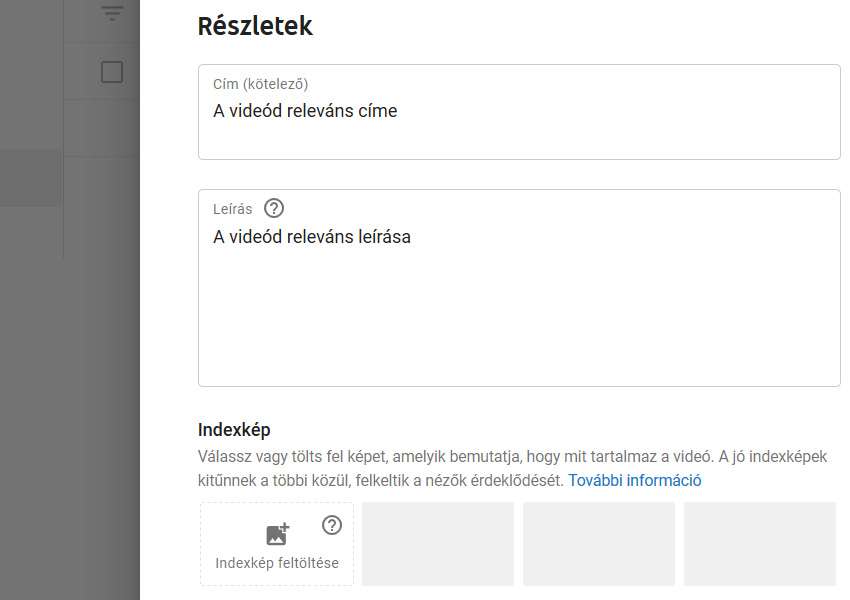Follow the További információ link
The image size is (850, 600).
click(x=634, y=480)
